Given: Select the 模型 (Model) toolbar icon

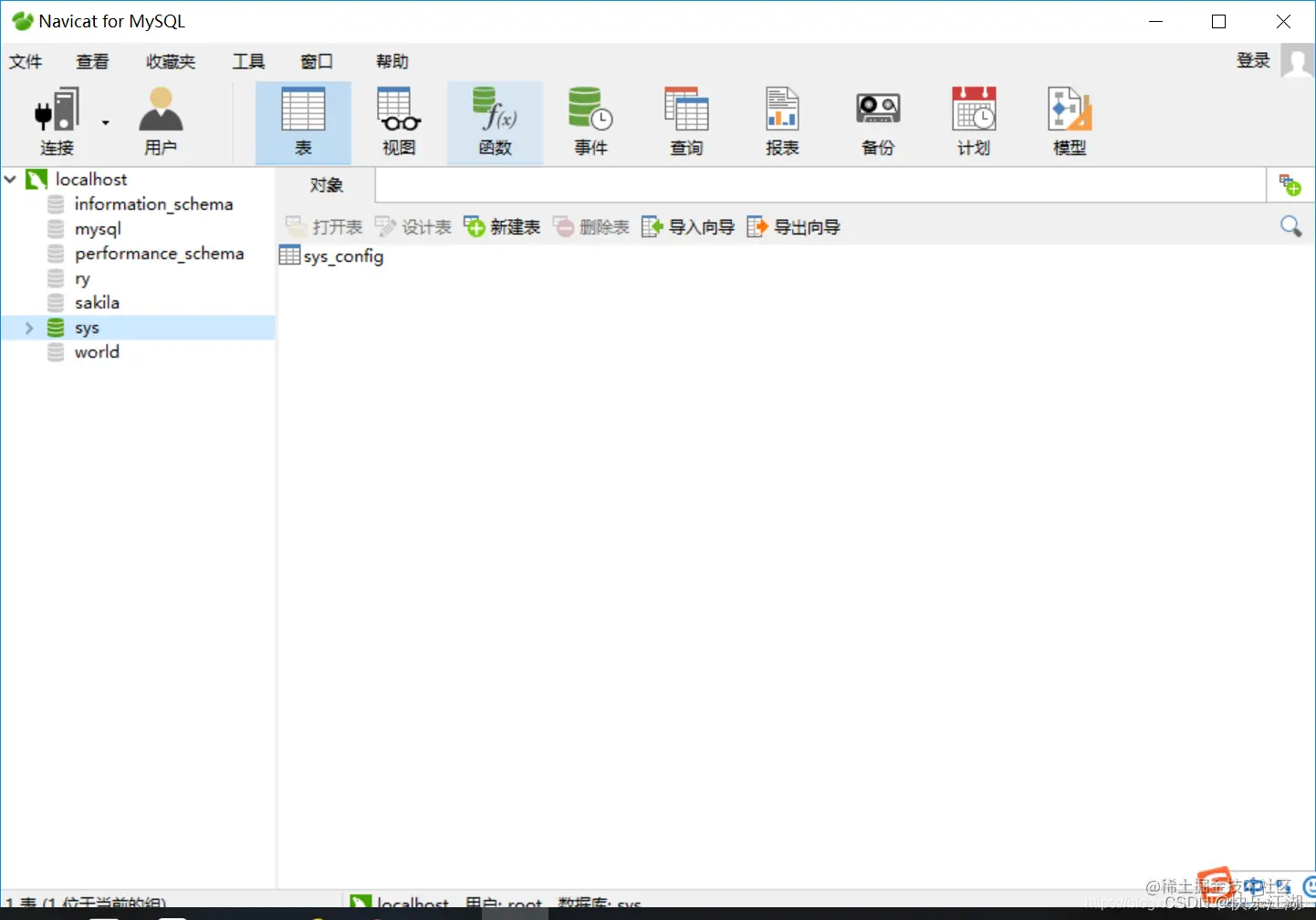Looking at the screenshot, I should pyautogui.click(x=1070, y=122).
